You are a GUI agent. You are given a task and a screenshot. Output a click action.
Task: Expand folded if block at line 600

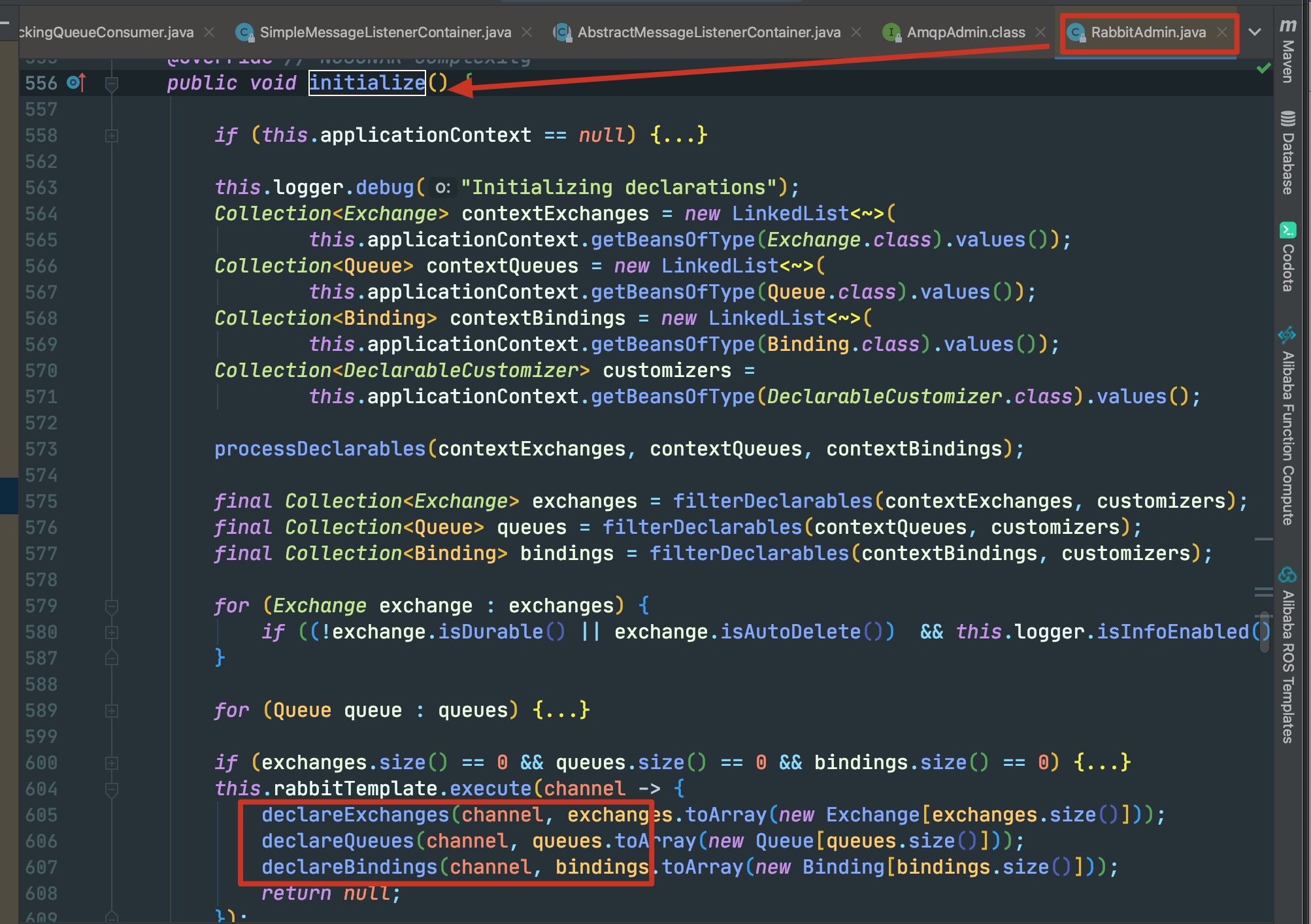112,763
